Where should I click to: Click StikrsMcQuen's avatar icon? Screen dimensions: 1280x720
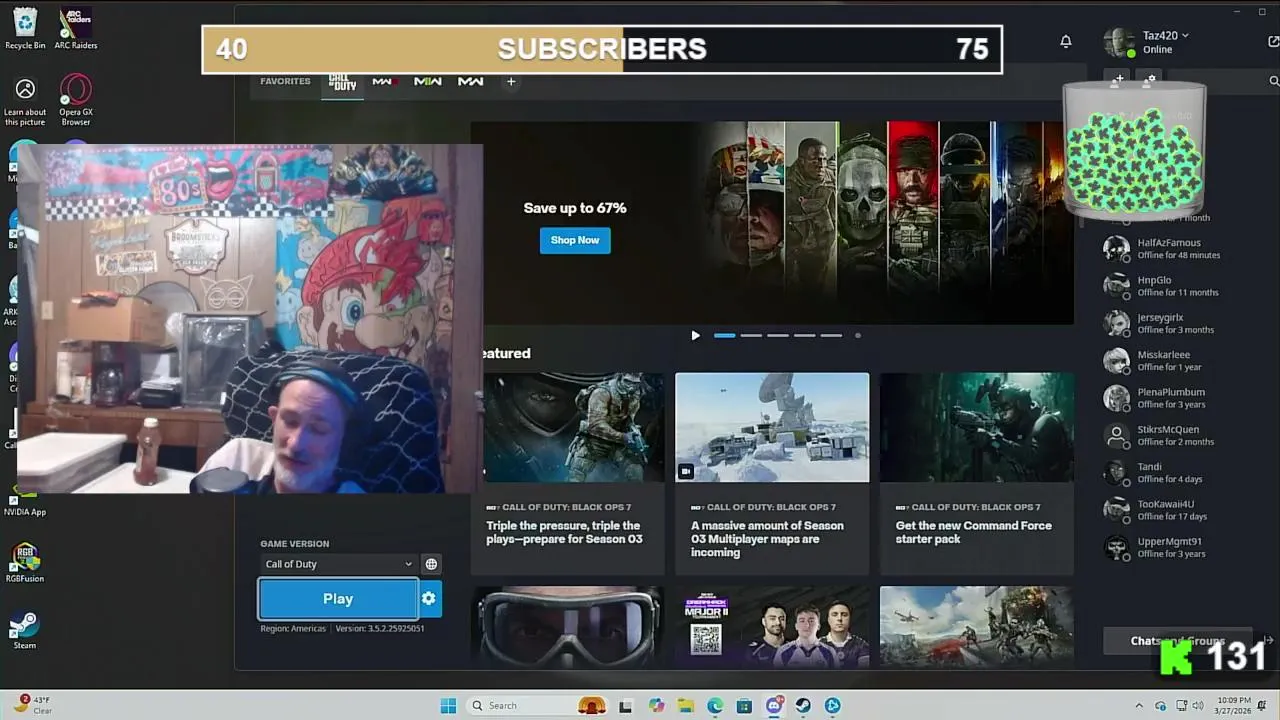[x=1116, y=436]
